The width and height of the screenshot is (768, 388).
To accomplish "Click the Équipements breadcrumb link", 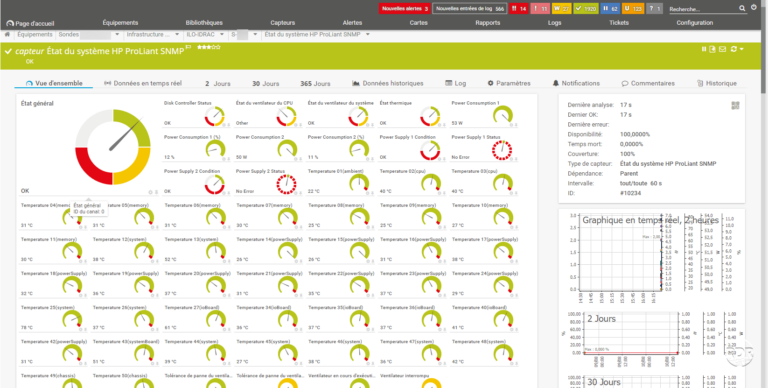I will click(35, 34).
